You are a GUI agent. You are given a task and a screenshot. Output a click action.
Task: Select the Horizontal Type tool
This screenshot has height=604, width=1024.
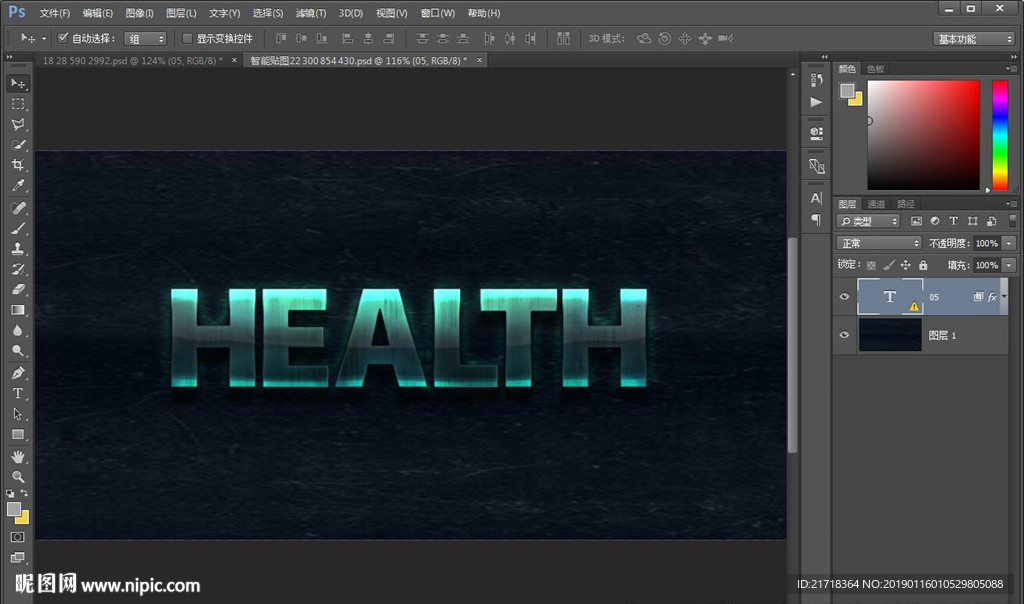coord(18,393)
